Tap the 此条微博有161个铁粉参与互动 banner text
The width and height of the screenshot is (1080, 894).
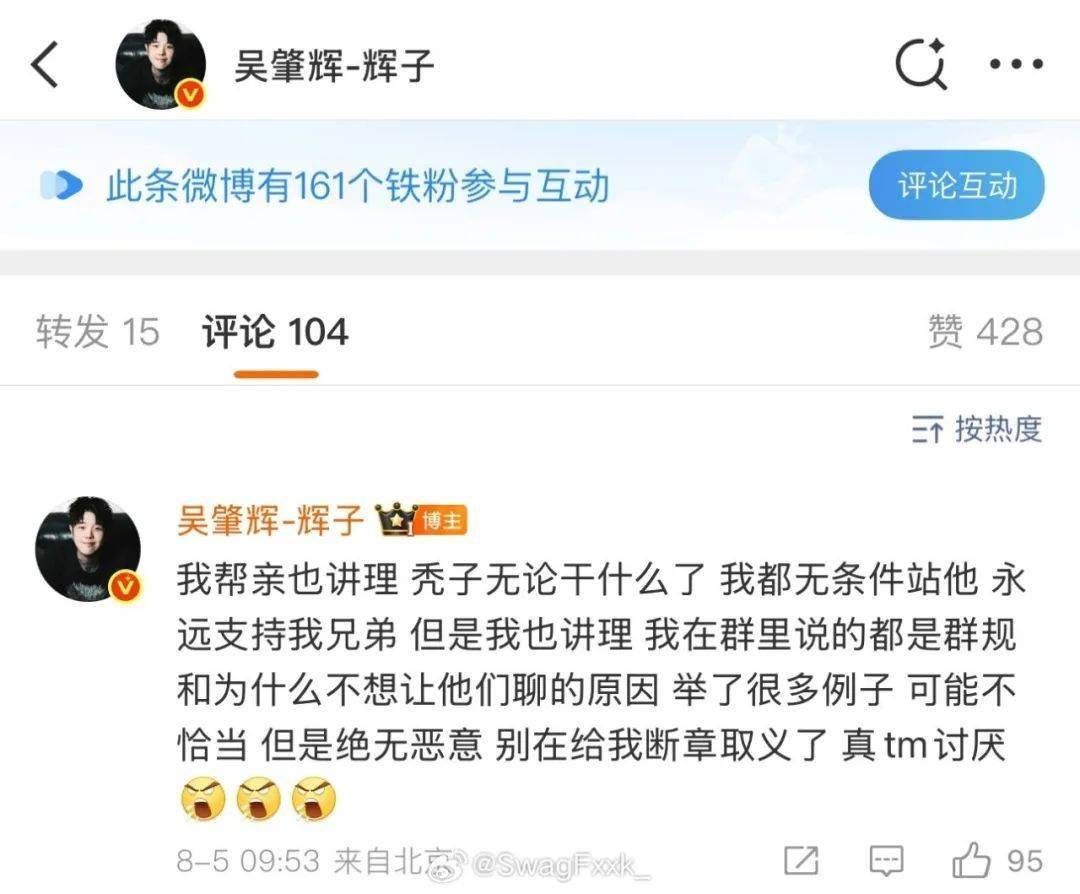[358, 186]
